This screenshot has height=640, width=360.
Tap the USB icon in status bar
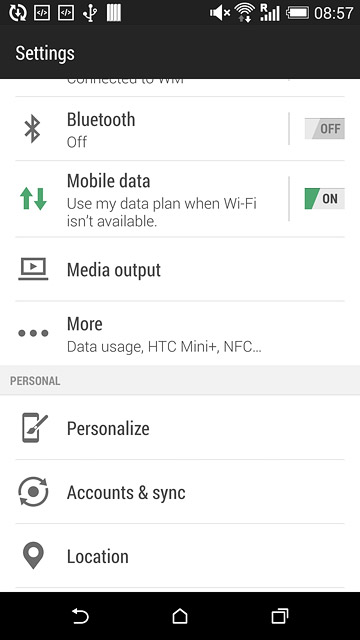click(x=89, y=13)
